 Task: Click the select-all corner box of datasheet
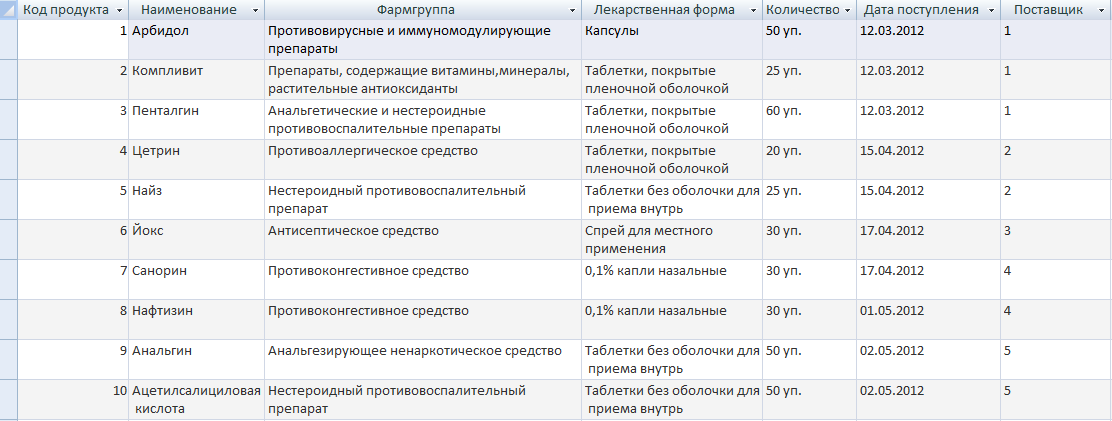coord(9,10)
